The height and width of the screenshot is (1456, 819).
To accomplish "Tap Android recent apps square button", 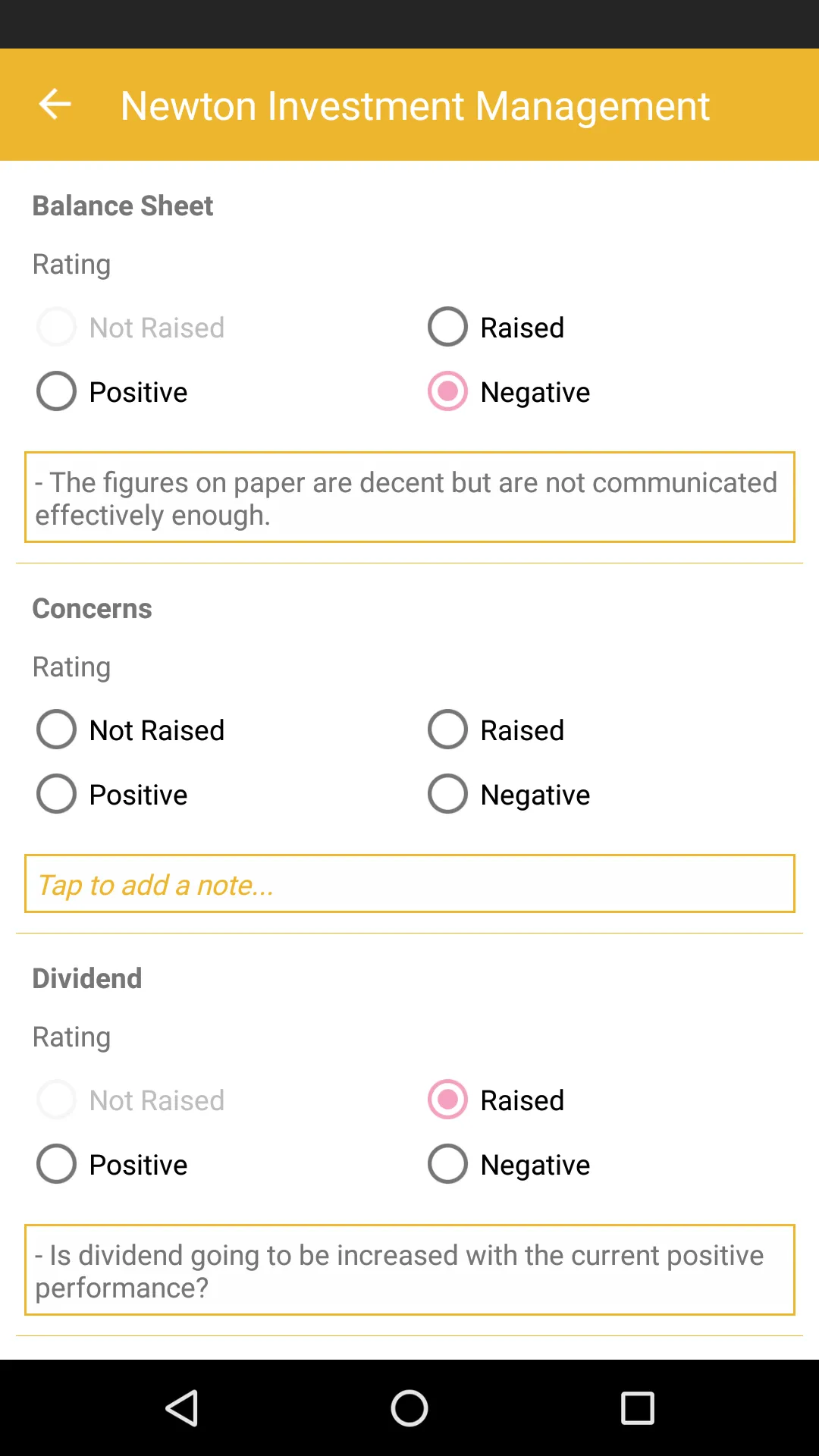I will (637, 1408).
